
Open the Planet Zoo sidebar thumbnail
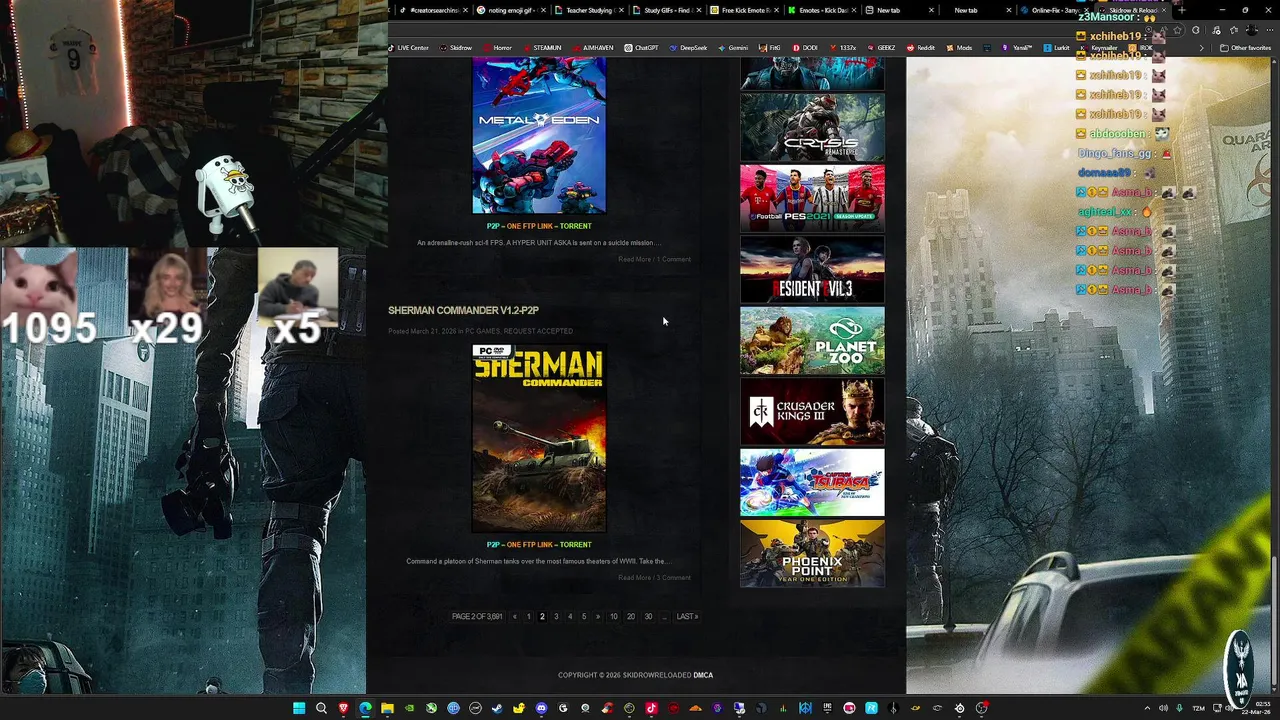click(x=812, y=340)
